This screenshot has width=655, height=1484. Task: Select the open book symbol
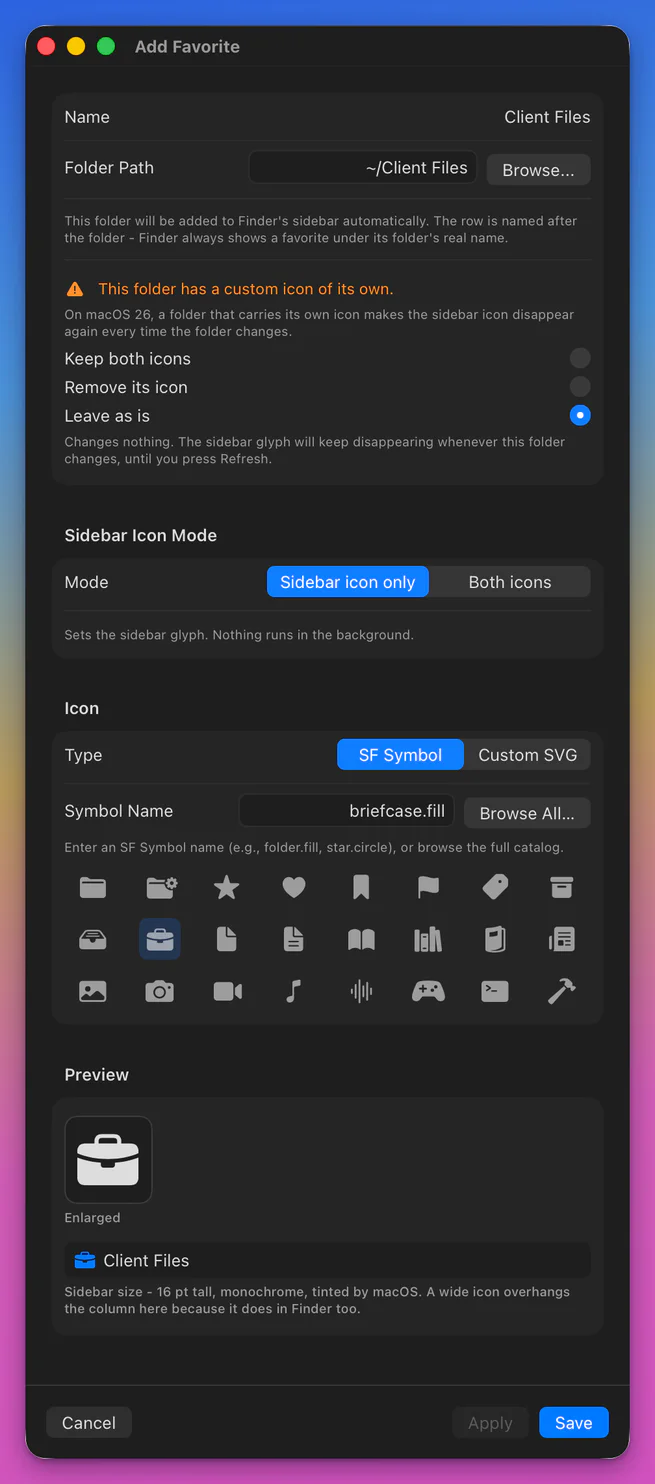(x=361, y=939)
